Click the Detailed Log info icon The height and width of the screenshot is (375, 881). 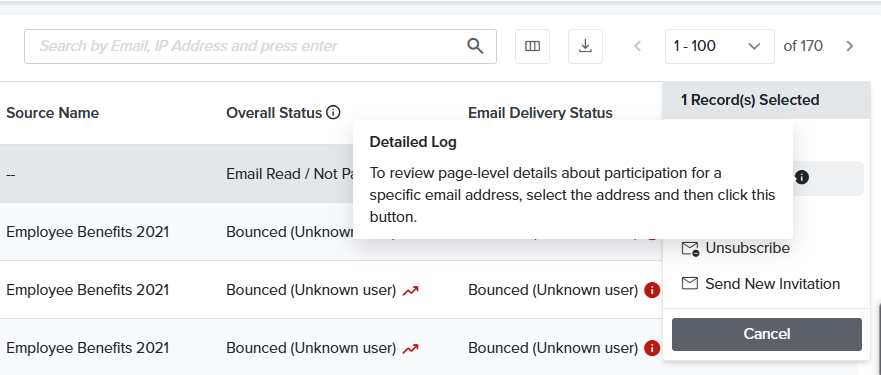(802, 178)
